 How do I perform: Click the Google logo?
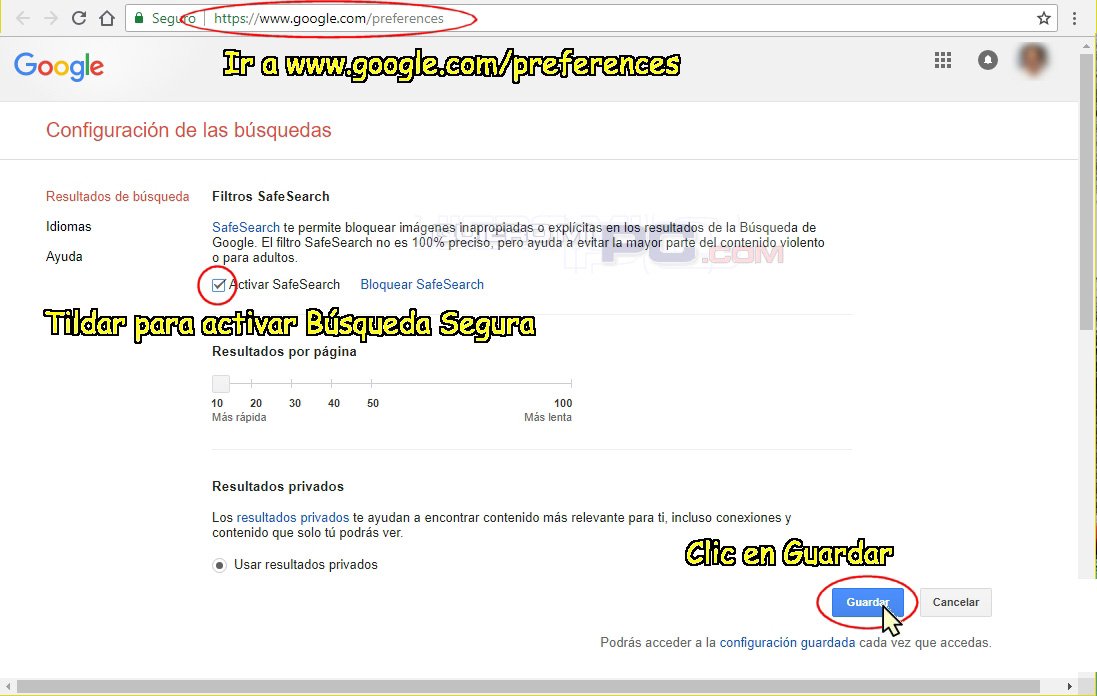pos(59,66)
